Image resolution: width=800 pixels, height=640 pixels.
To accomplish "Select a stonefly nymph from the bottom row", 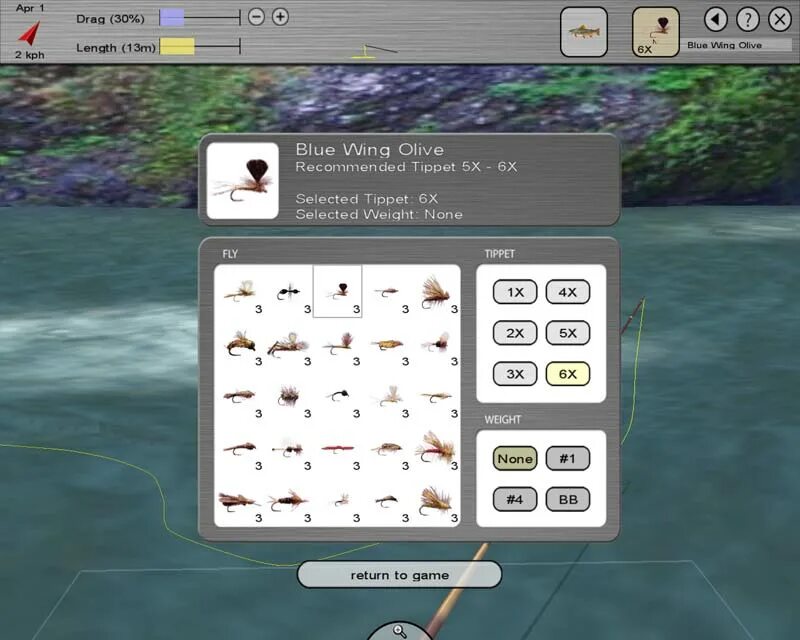I will pyautogui.click(x=288, y=501).
